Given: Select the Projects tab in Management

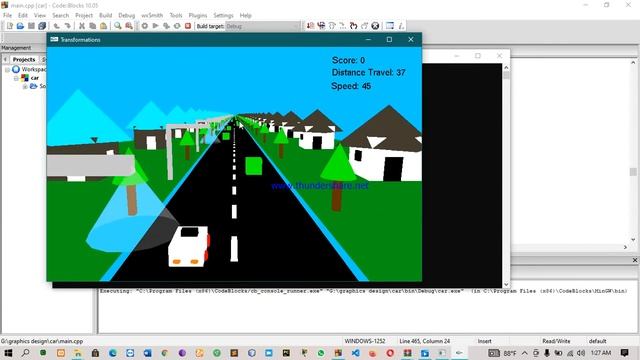Looking at the screenshot, I should 24,60.
